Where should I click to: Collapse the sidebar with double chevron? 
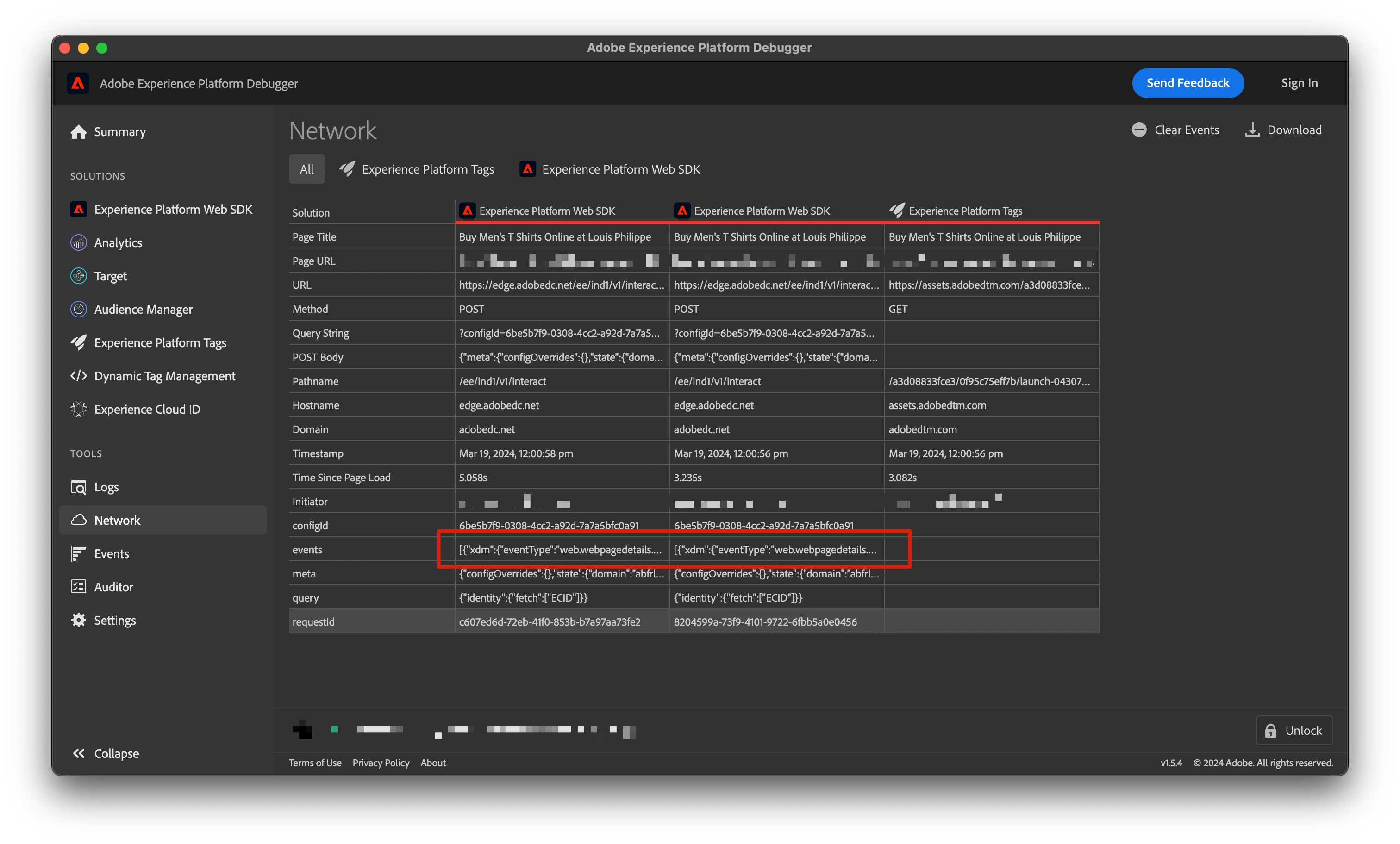[78, 754]
